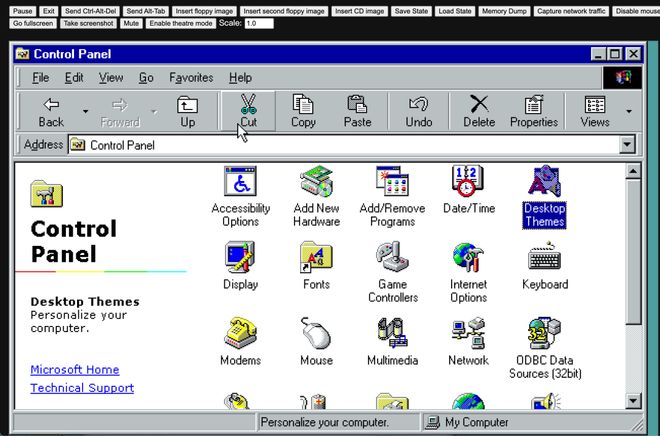The width and height of the screenshot is (660, 436).
Task: Open the Back button history dropdown arrow
Action: [x=85, y=111]
